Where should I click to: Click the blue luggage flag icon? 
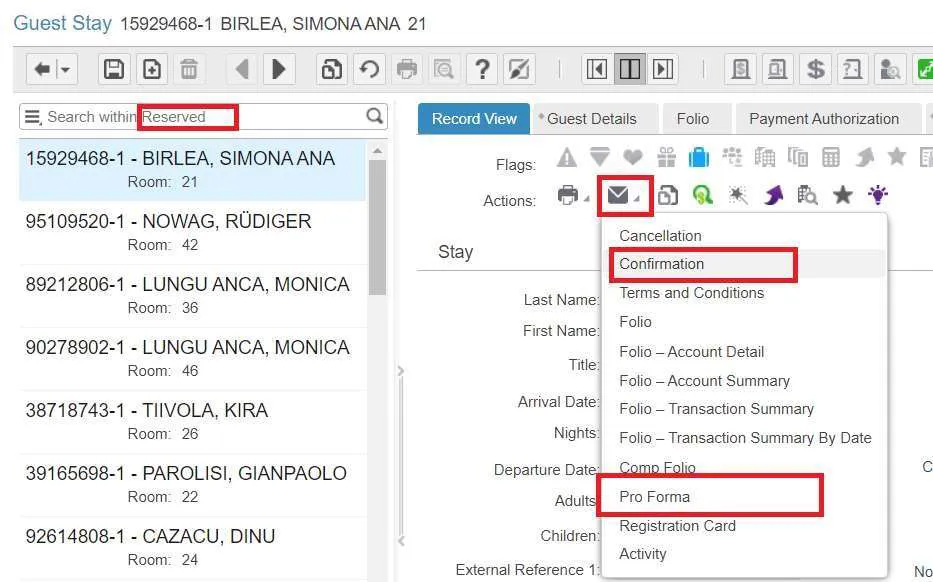(699, 158)
